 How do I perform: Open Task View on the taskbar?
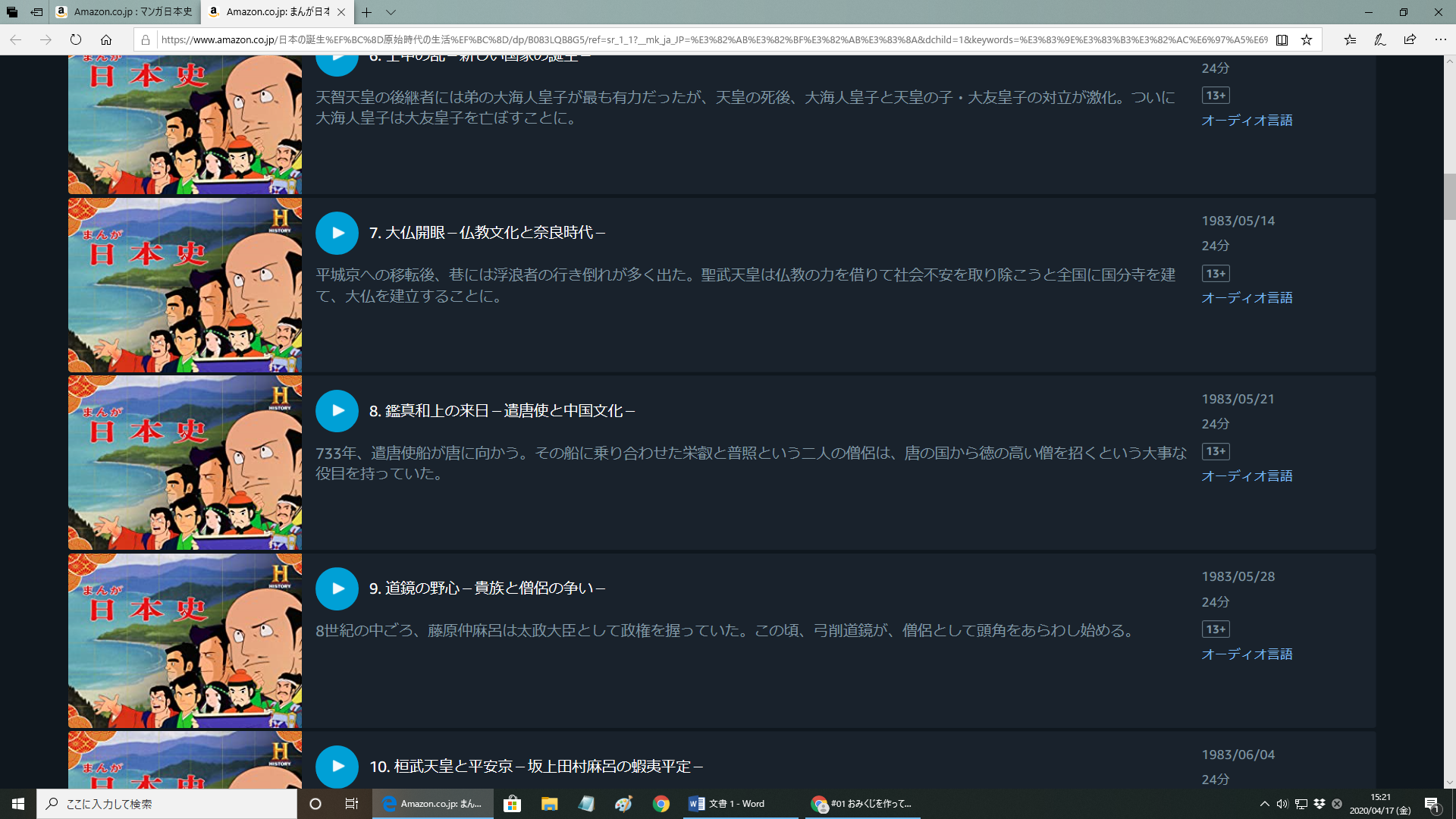point(352,804)
